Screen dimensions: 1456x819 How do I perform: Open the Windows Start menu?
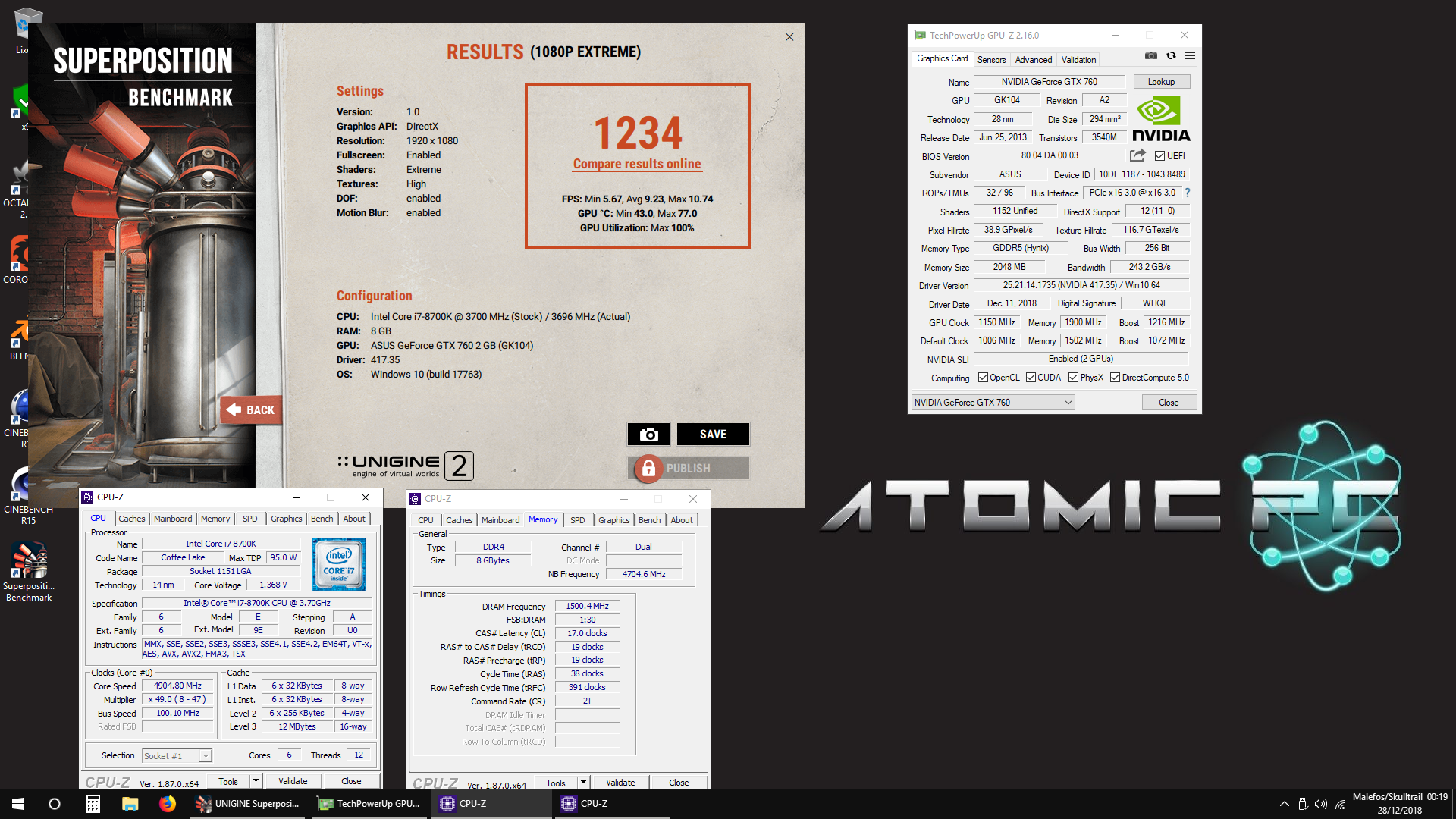tap(18, 804)
